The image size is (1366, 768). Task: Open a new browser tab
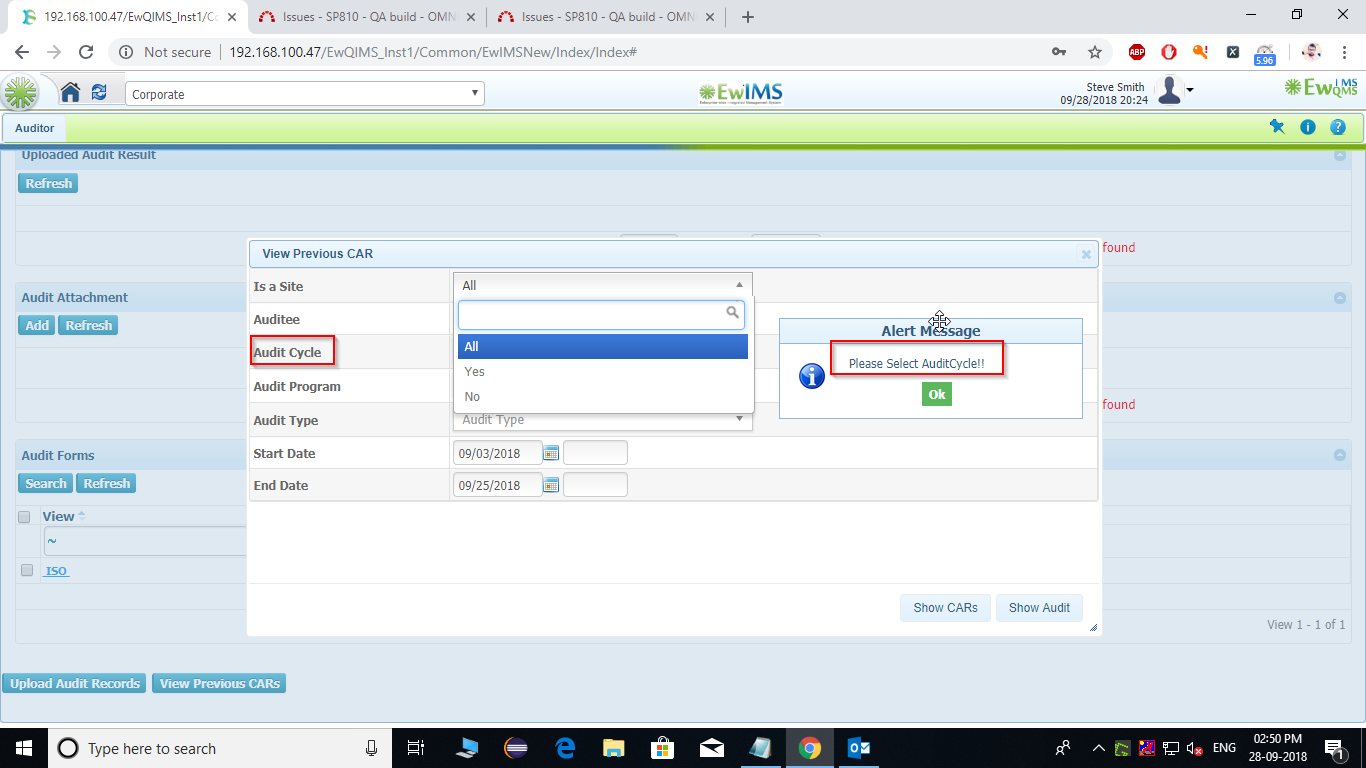click(748, 16)
